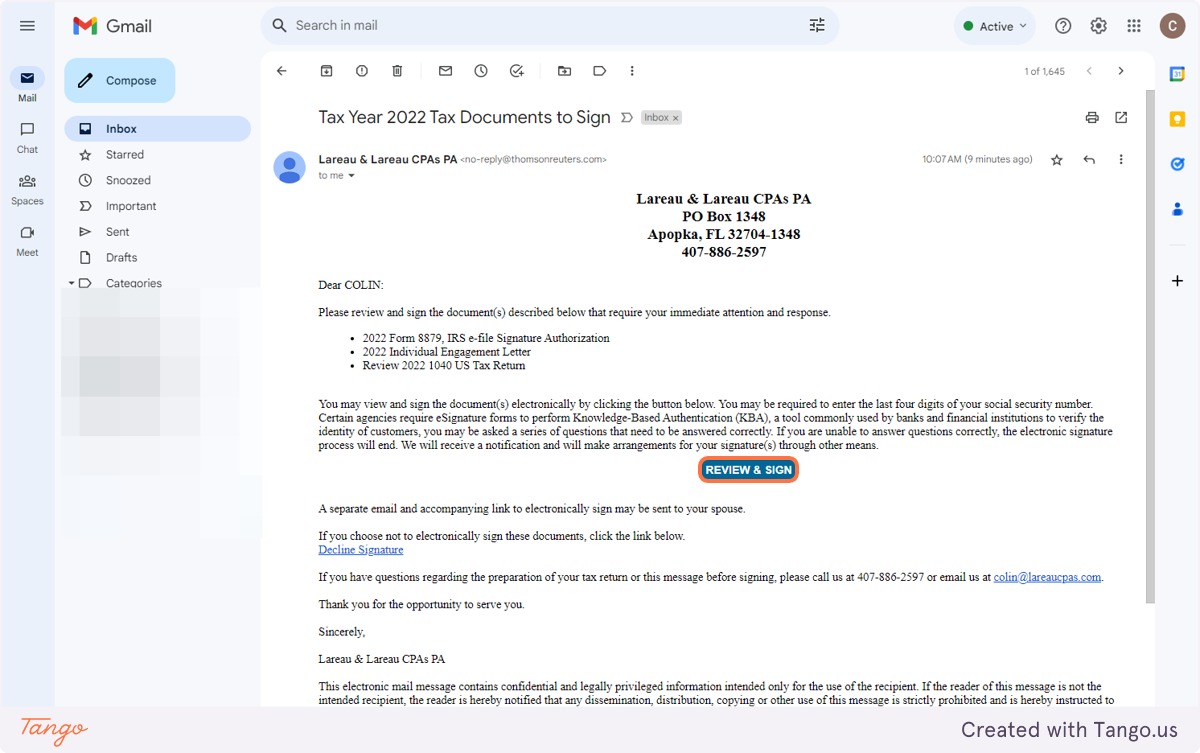Click the email subject Tax Year 2022
Screen dimensions: 1200x753
coord(464,117)
